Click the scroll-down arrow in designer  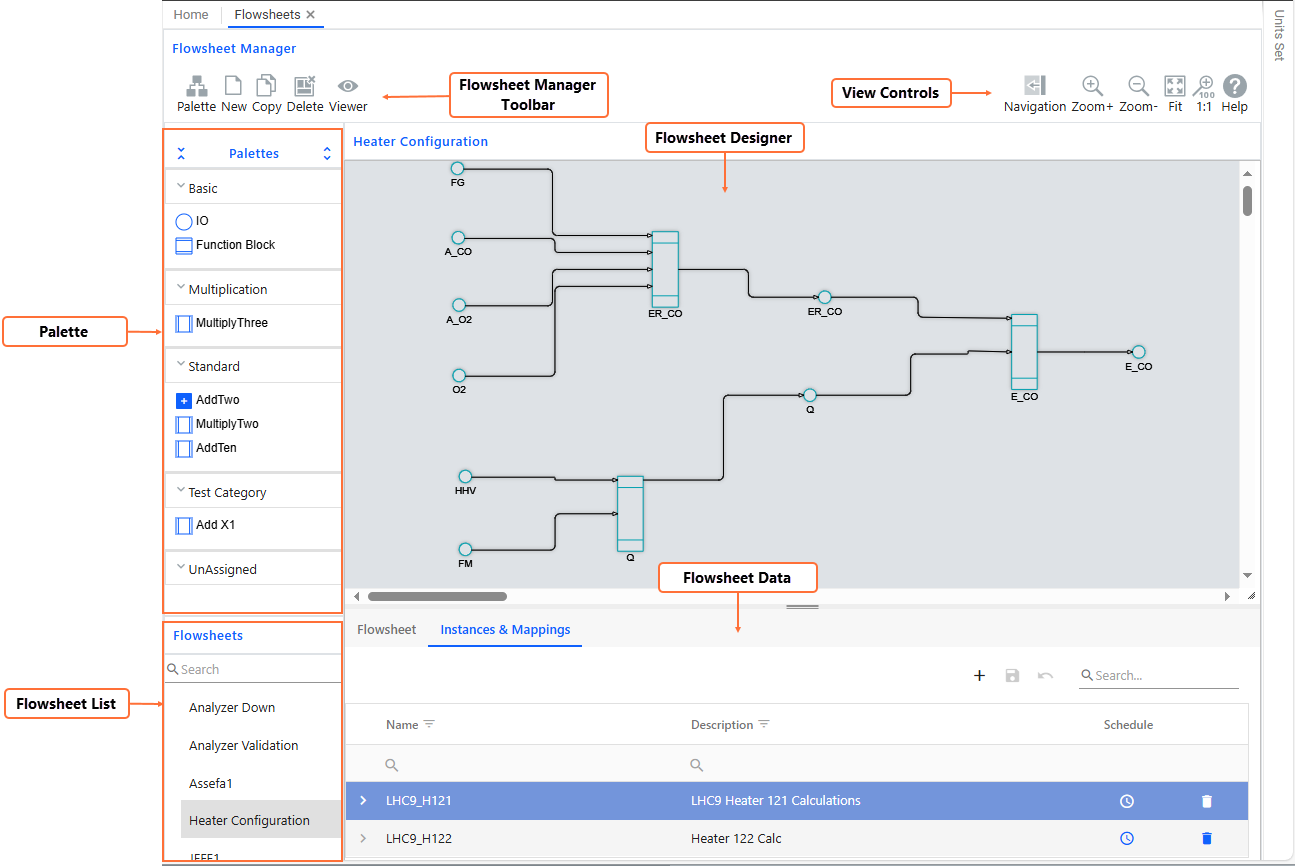pos(1247,575)
